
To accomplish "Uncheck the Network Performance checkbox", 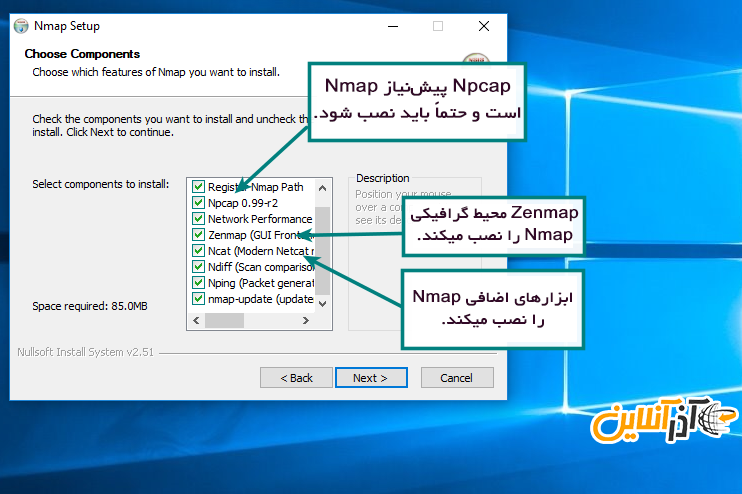I will point(198,219).
